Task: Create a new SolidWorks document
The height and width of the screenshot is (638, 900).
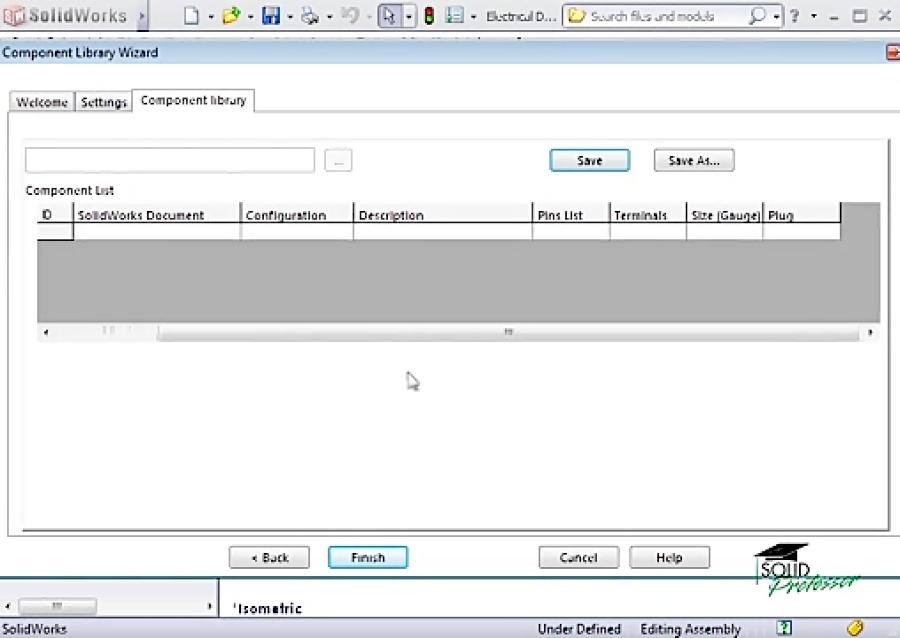Action: click(x=191, y=15)
